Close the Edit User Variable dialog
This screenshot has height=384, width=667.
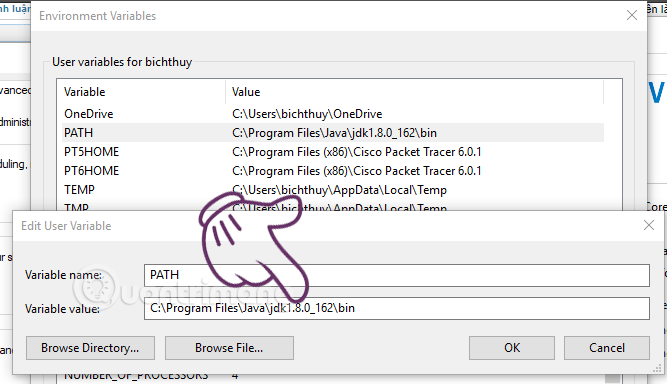pos(649,225)
